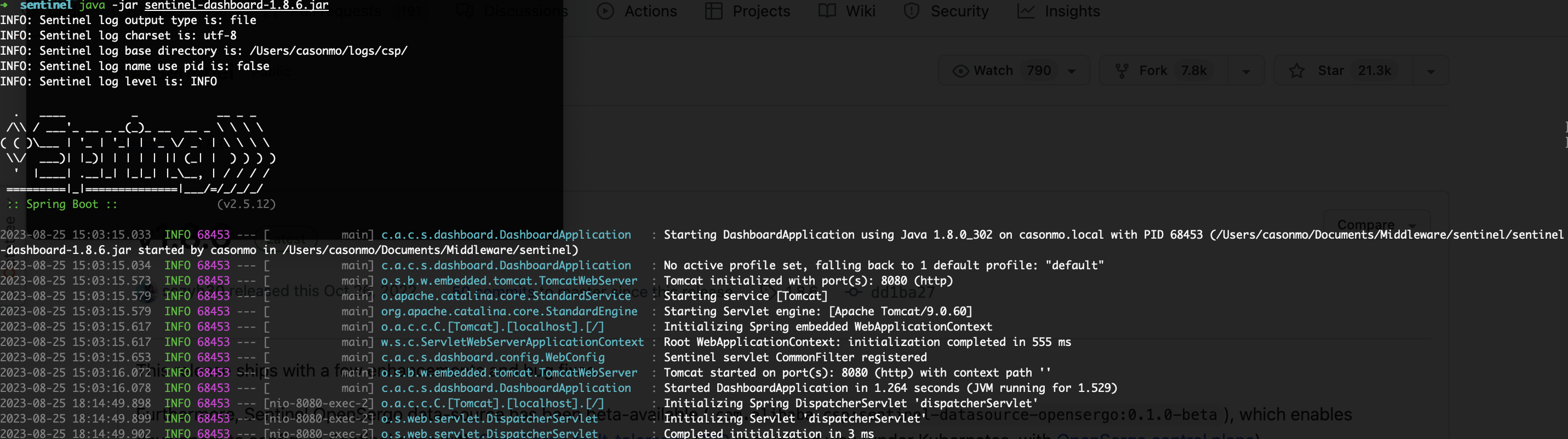The width and height of the screenshot is (1568, 439).
Task: Expand the Watch dropdown arrow
Action: tap(1072, 71)
